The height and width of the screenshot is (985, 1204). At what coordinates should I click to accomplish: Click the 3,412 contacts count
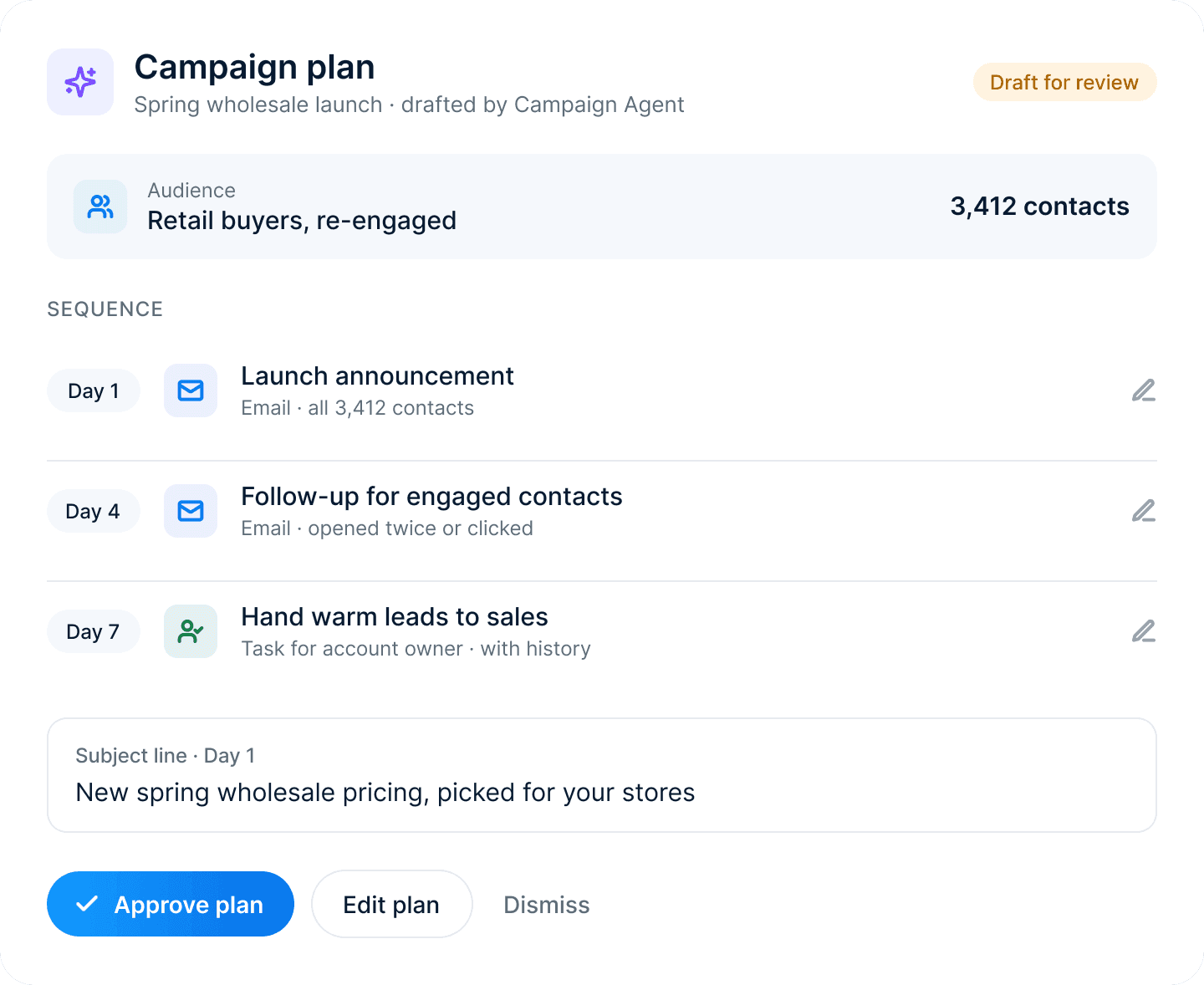coord(1039,207)
